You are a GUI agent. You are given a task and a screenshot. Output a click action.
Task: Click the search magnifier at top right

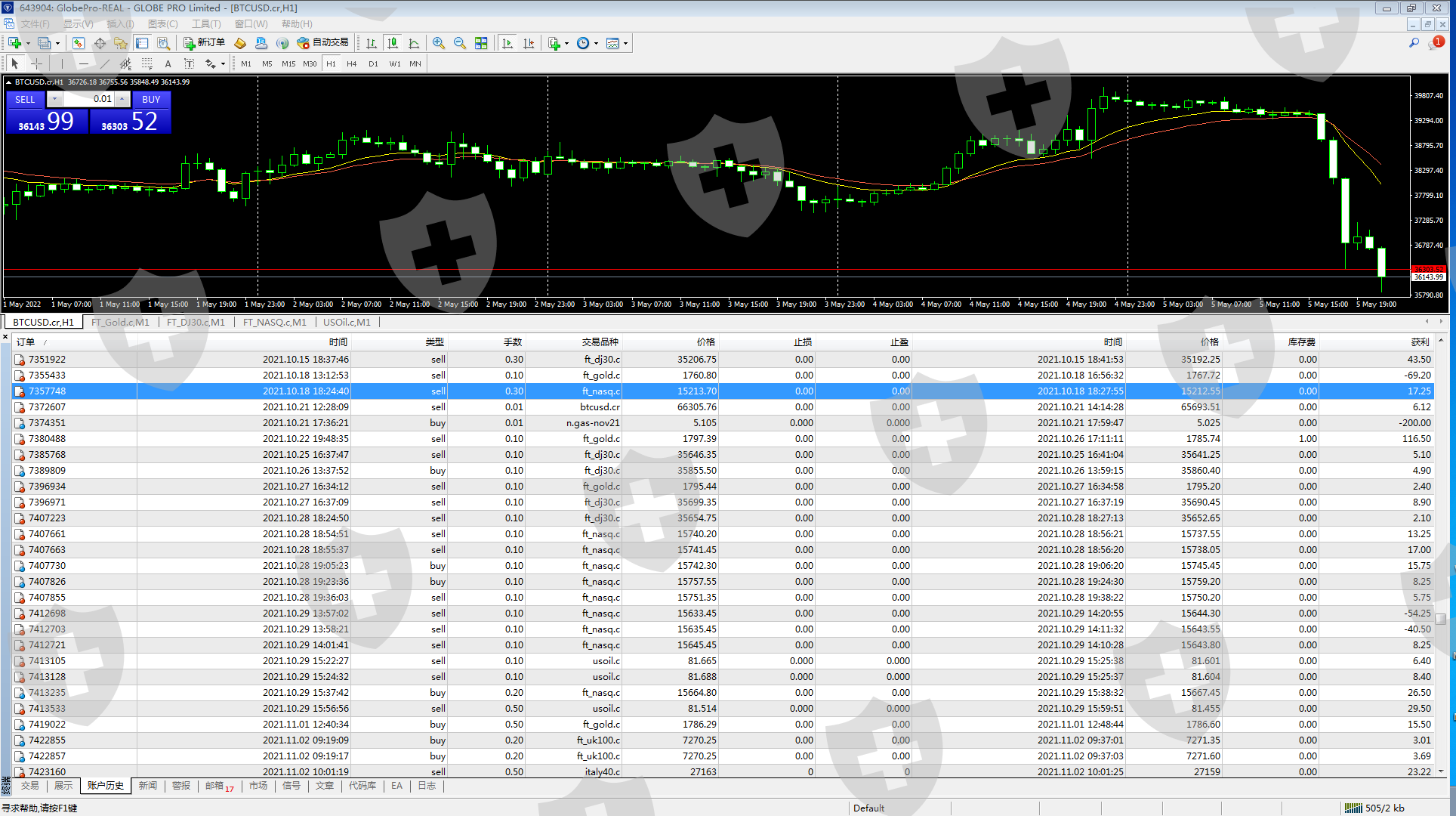point(1414,43)
